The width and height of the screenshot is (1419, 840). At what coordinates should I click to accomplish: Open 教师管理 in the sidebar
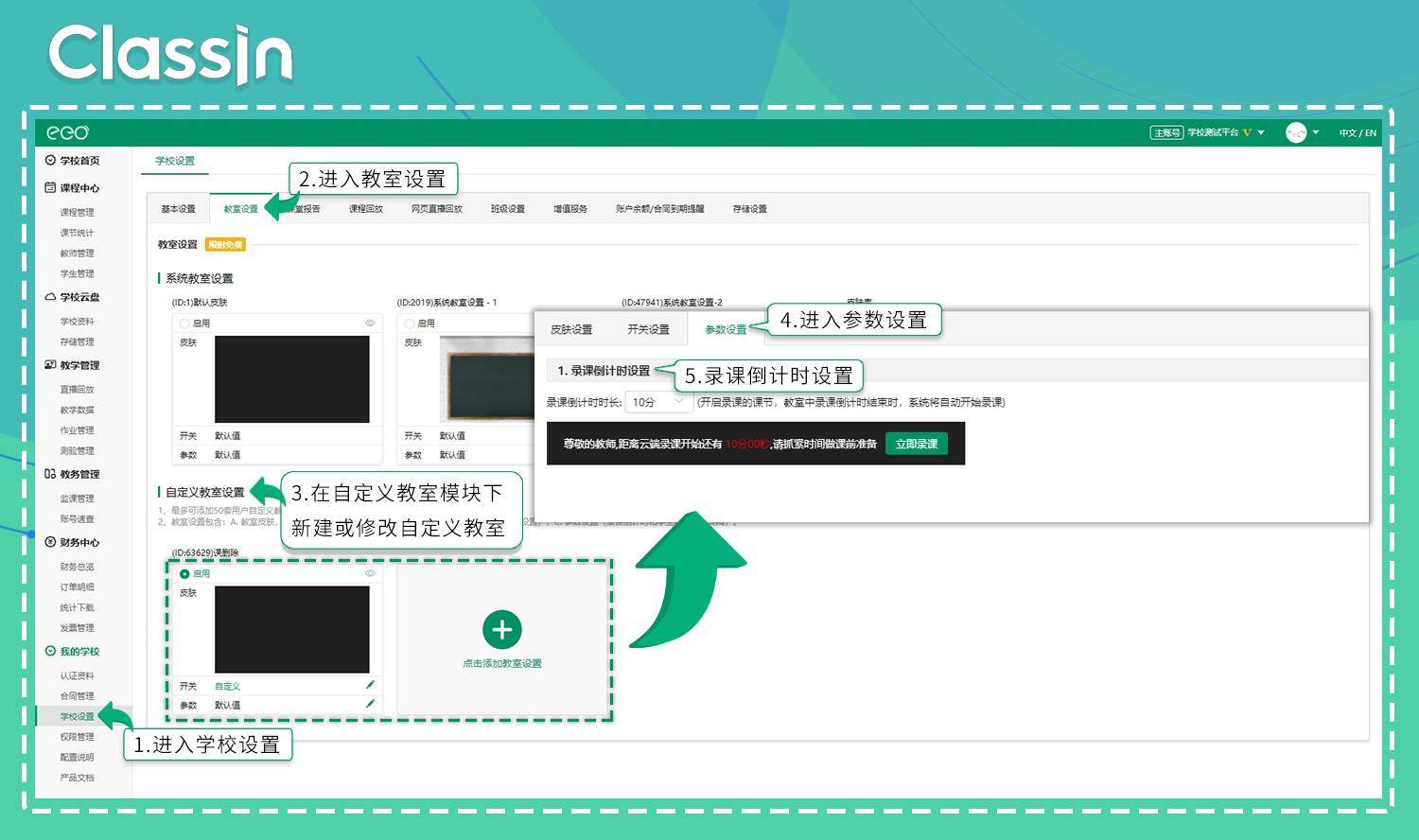coord(78,254)
